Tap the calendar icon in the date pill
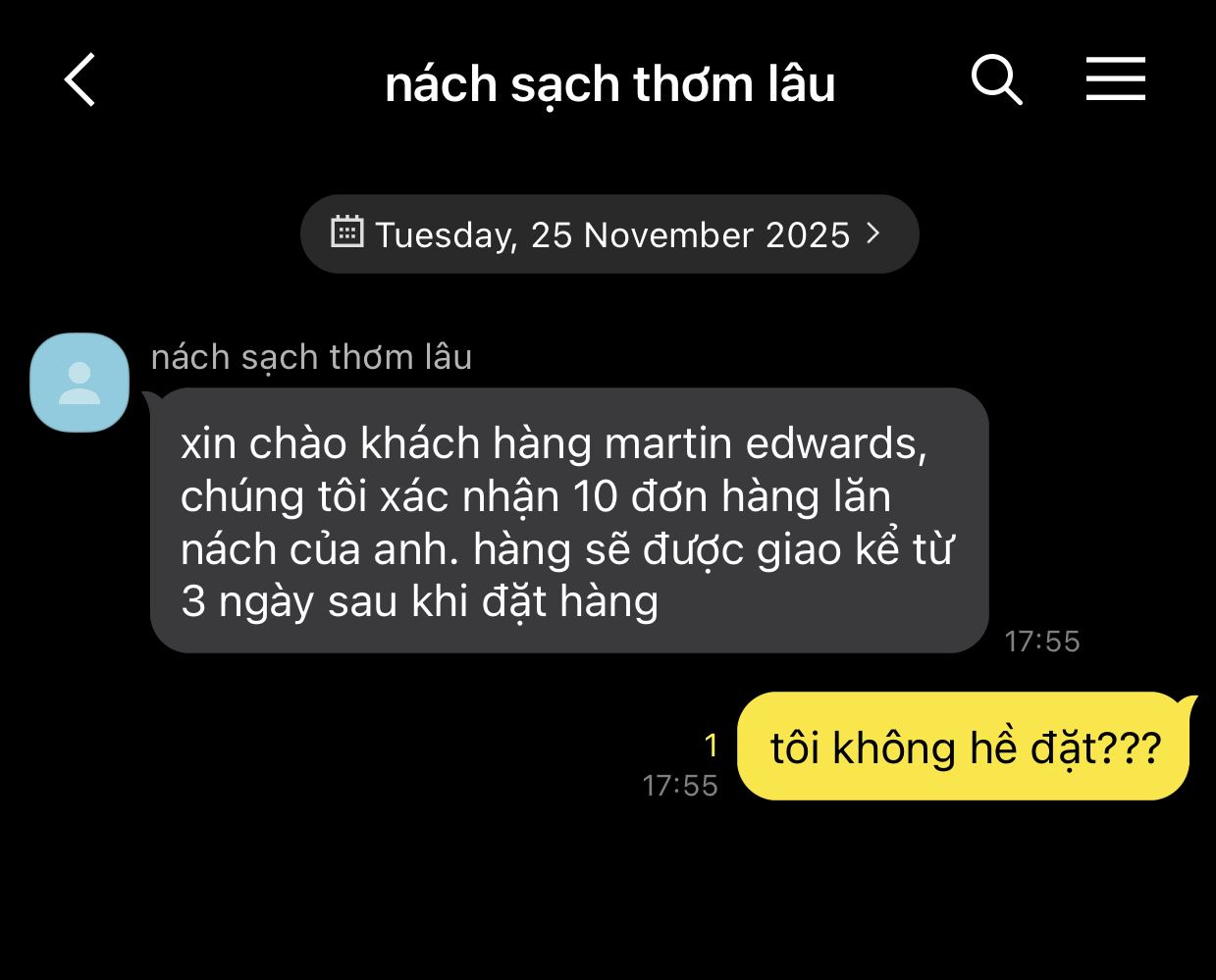The width and height of the screenshot is (1216, 980). click(346, 232)
